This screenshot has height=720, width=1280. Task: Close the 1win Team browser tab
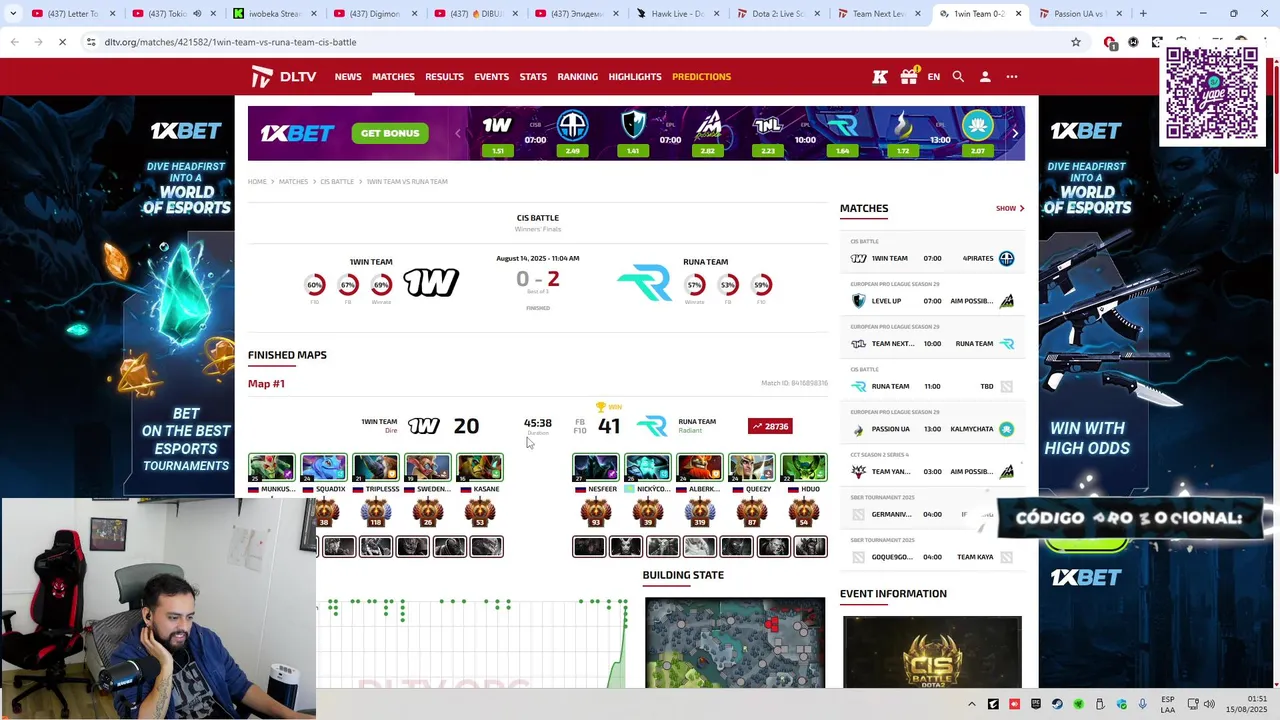[1019, 14]
